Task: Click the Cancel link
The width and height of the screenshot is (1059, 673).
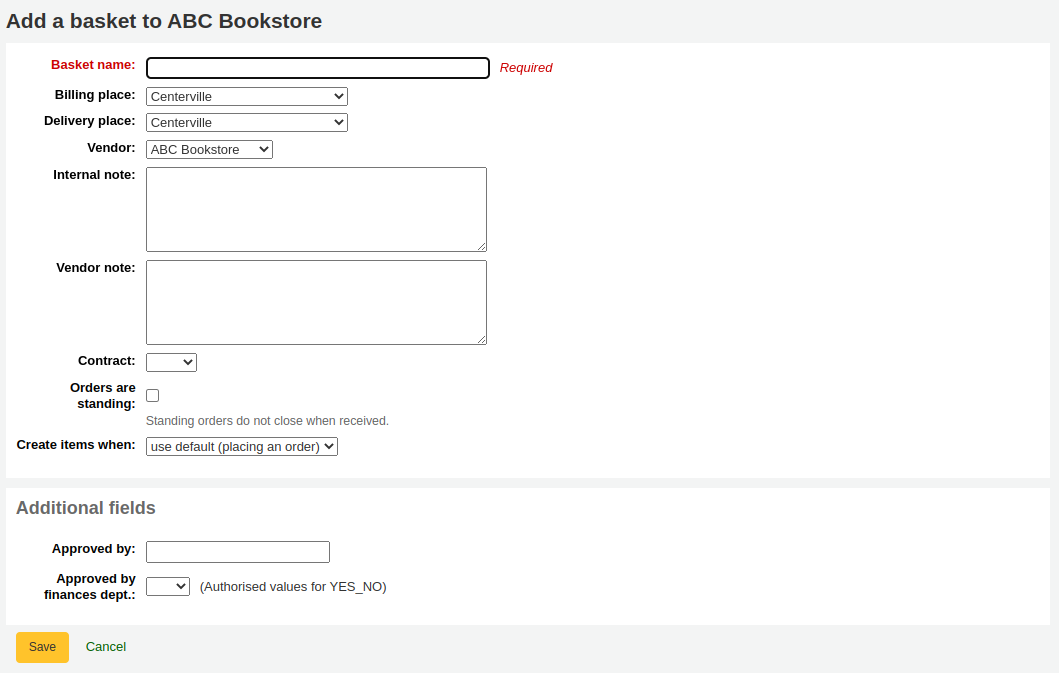Action: tap(105, 647)
